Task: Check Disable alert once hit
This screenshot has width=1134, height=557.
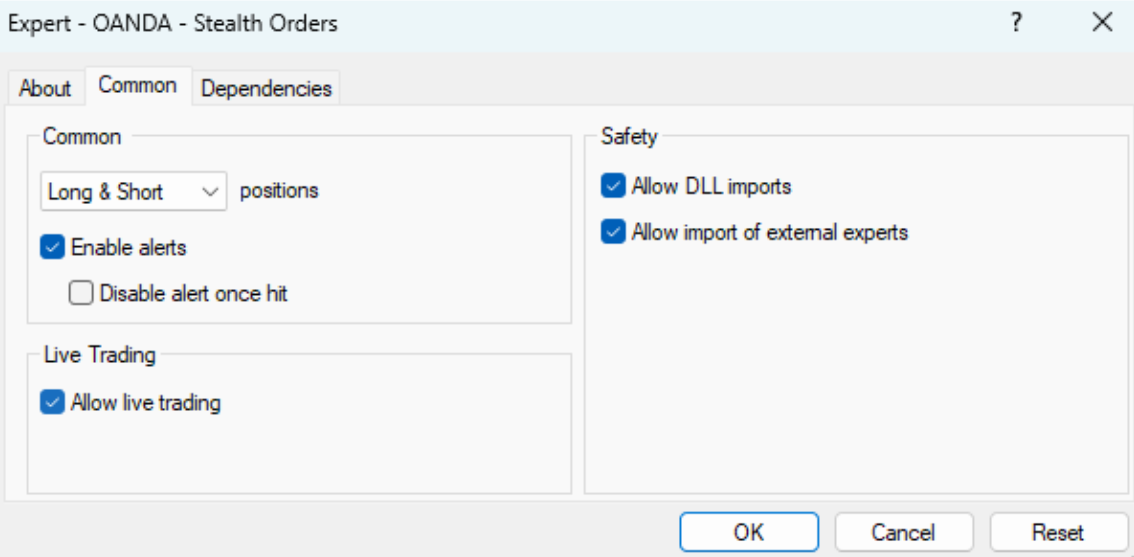Action: pos(81,294)
